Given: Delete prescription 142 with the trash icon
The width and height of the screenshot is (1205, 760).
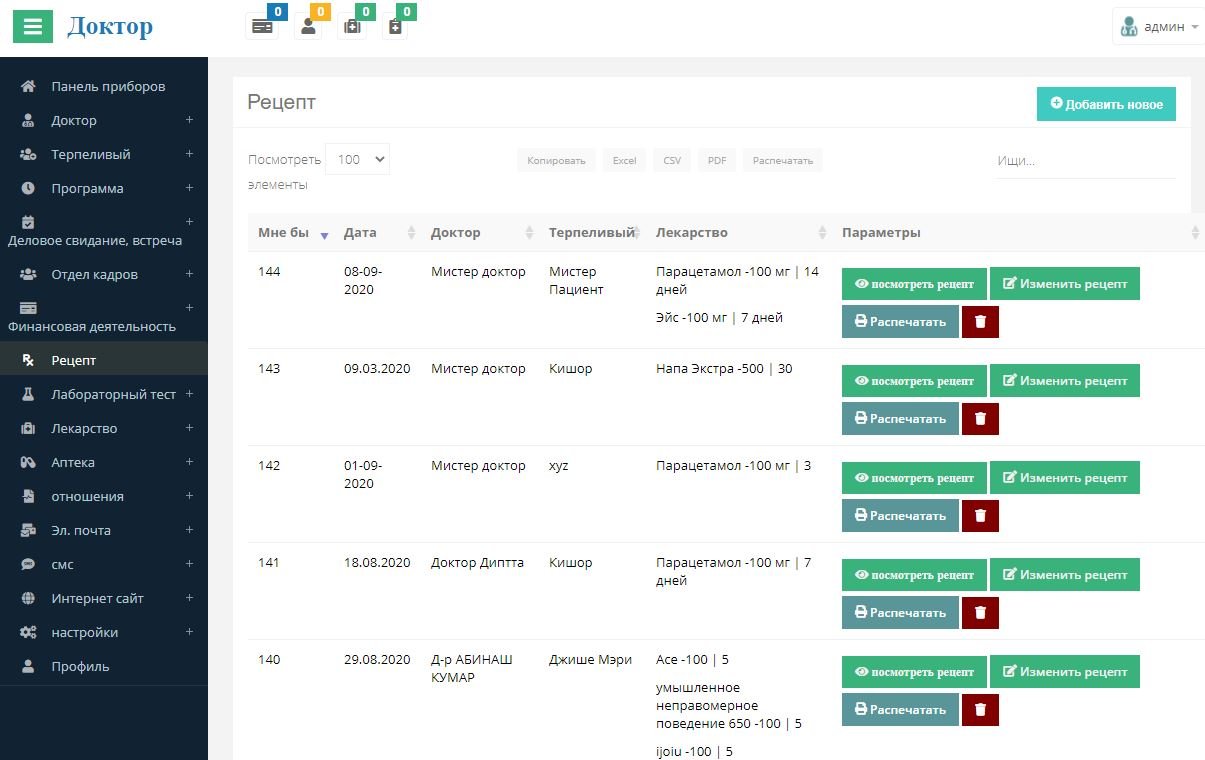Looking at the screenshot, I should [x=980, y=516].
